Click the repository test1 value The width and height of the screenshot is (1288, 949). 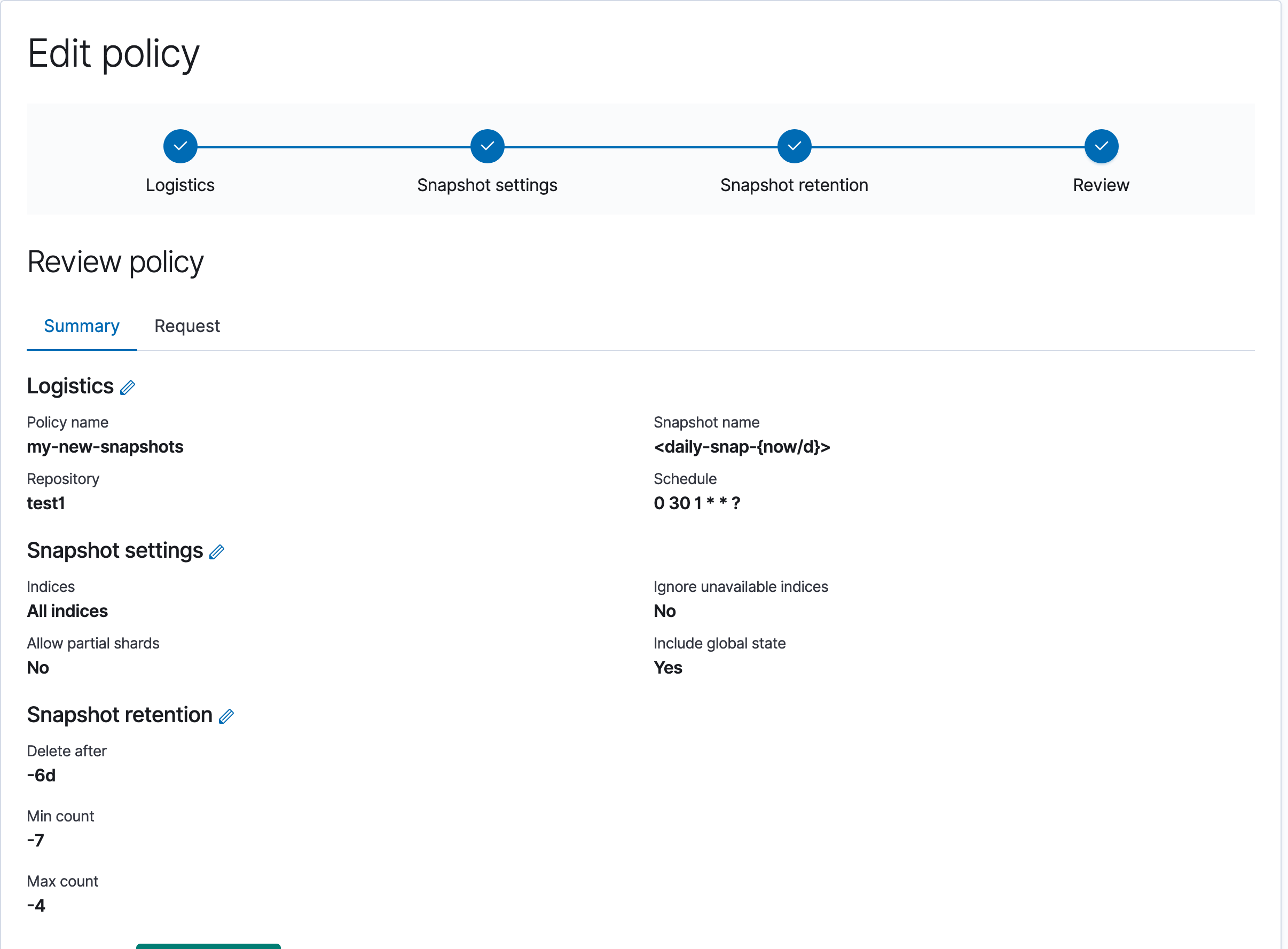point(46,503)
